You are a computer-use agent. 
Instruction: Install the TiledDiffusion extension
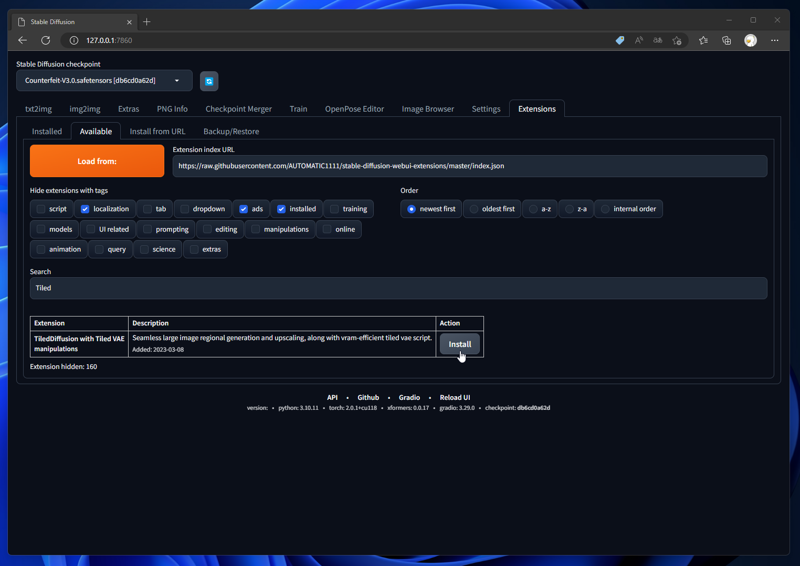[460, 344]
